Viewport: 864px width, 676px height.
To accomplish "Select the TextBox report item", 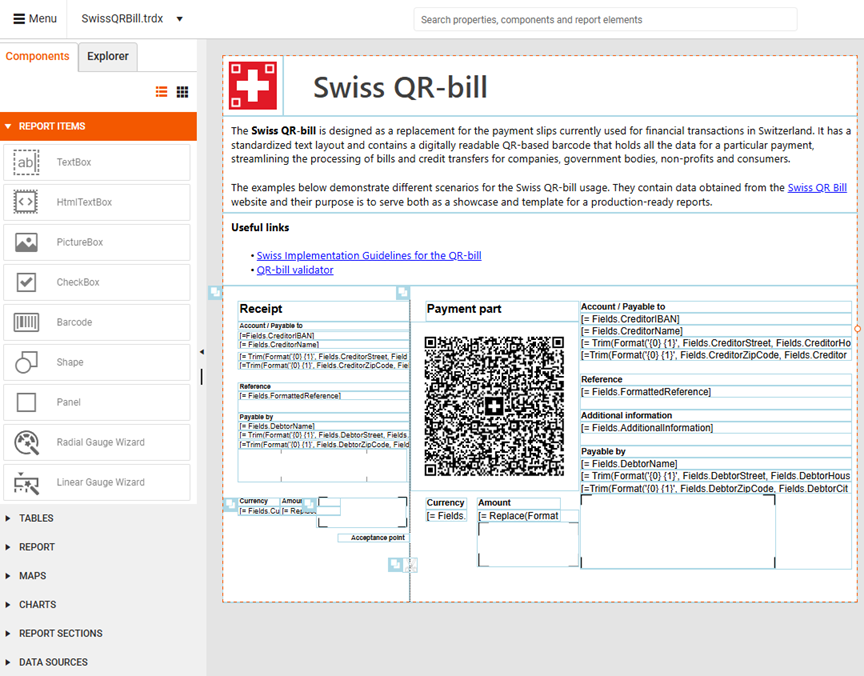I will coord(96,162).
